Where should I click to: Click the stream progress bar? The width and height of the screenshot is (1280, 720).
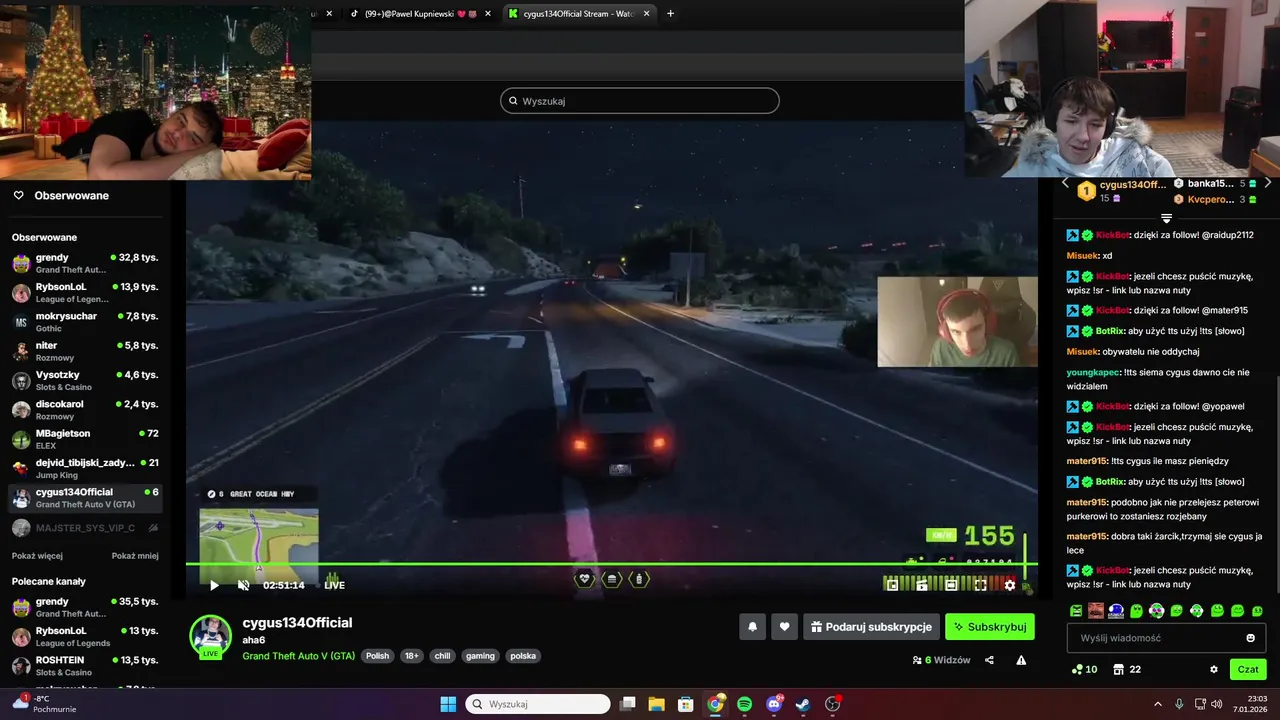click(x=611, y=565)
